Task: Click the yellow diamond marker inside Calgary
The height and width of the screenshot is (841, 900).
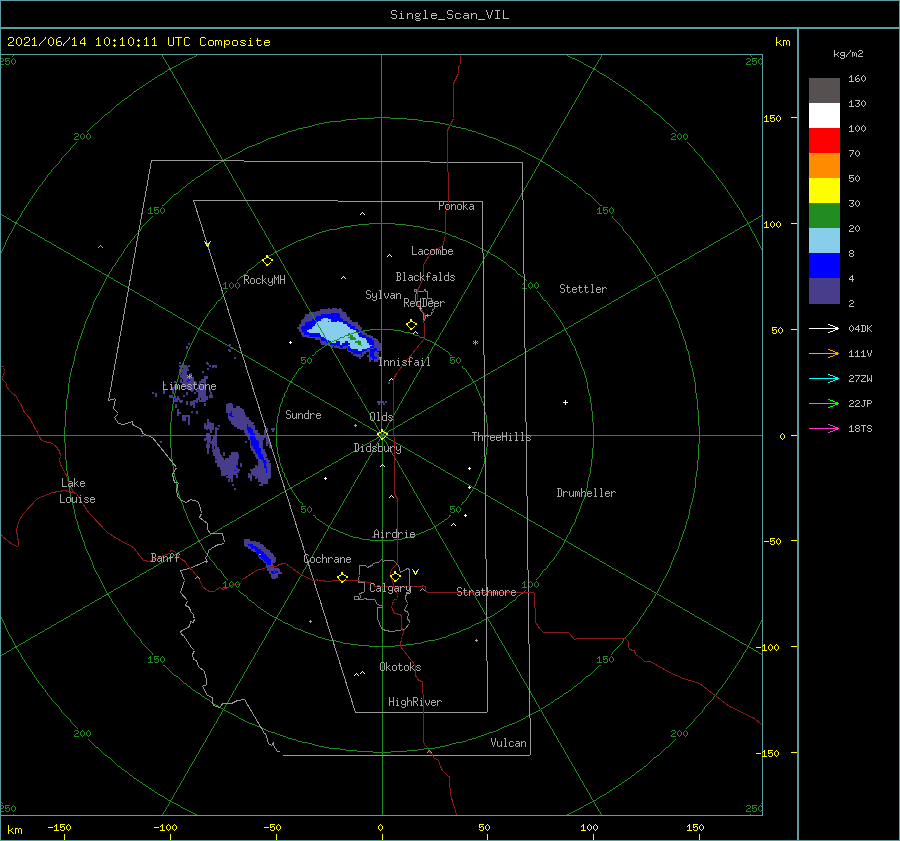Action: [x=395, y=576]
